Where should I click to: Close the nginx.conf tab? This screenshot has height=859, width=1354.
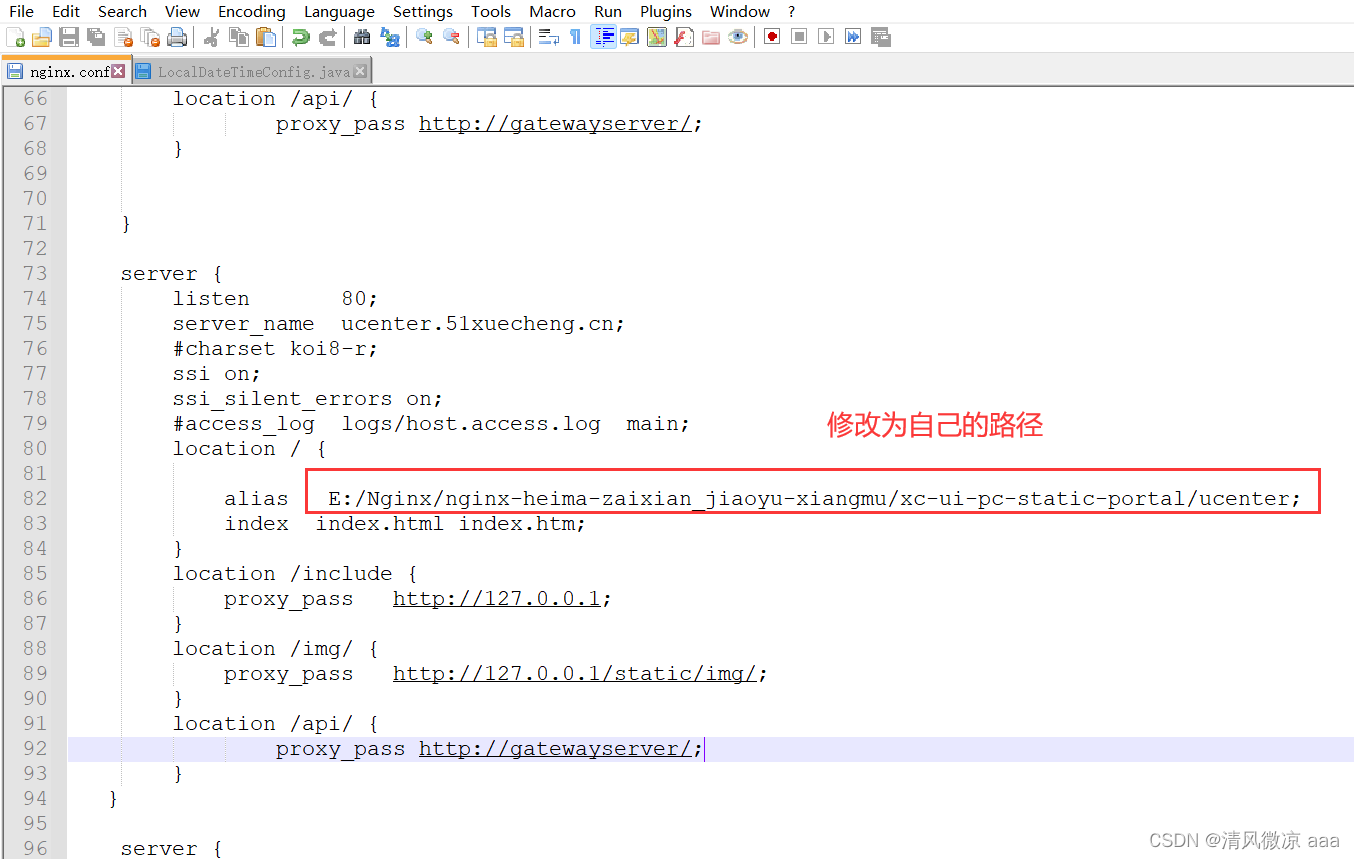point(119,71)
